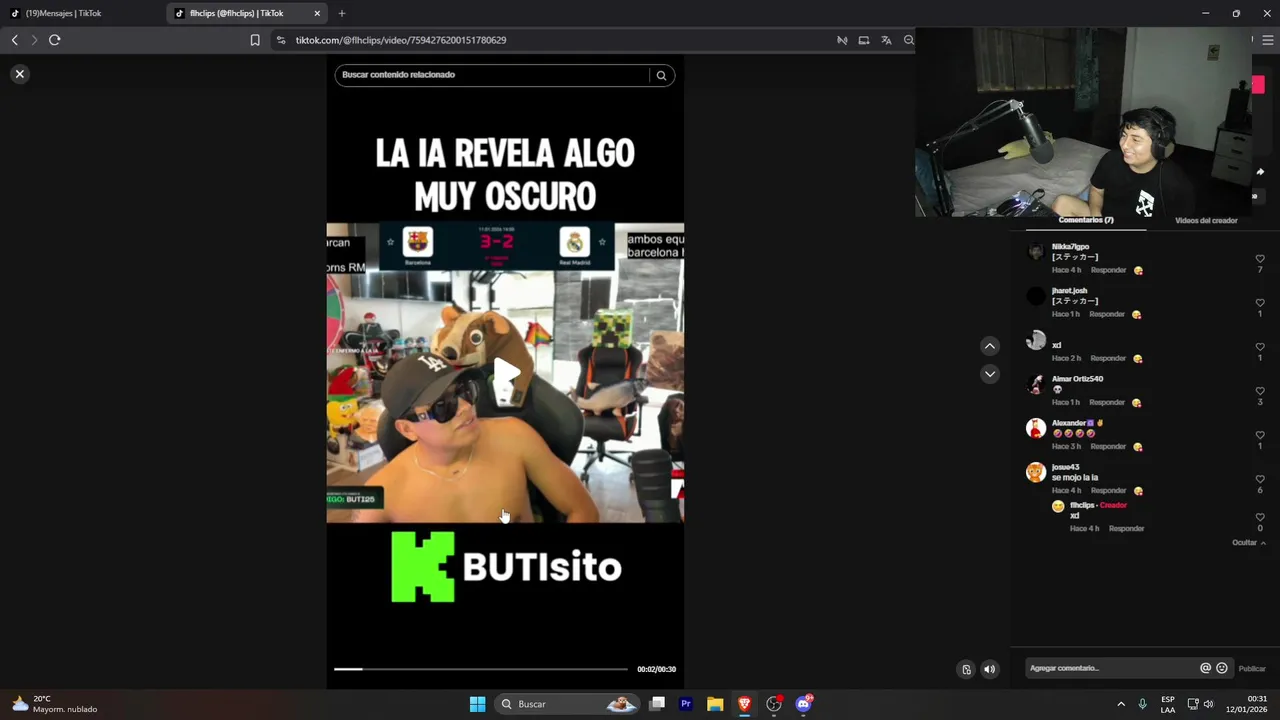The height and width of the screenshot is (720, 1280).
Task: Open josue43's profile avatar
Action: (1036, 472)
